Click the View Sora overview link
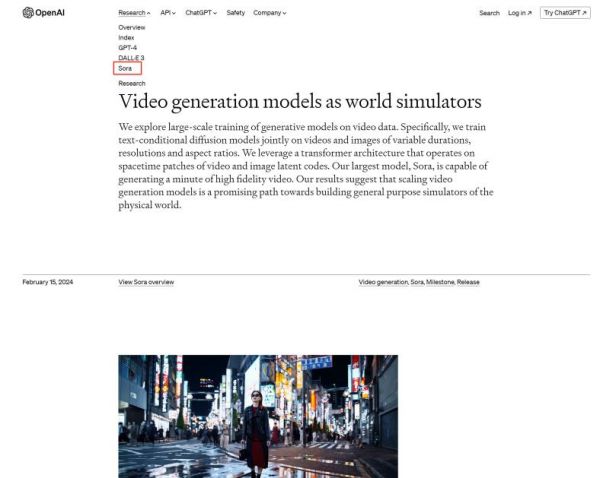This screenshot has height=478, width=600. point(146,282)
